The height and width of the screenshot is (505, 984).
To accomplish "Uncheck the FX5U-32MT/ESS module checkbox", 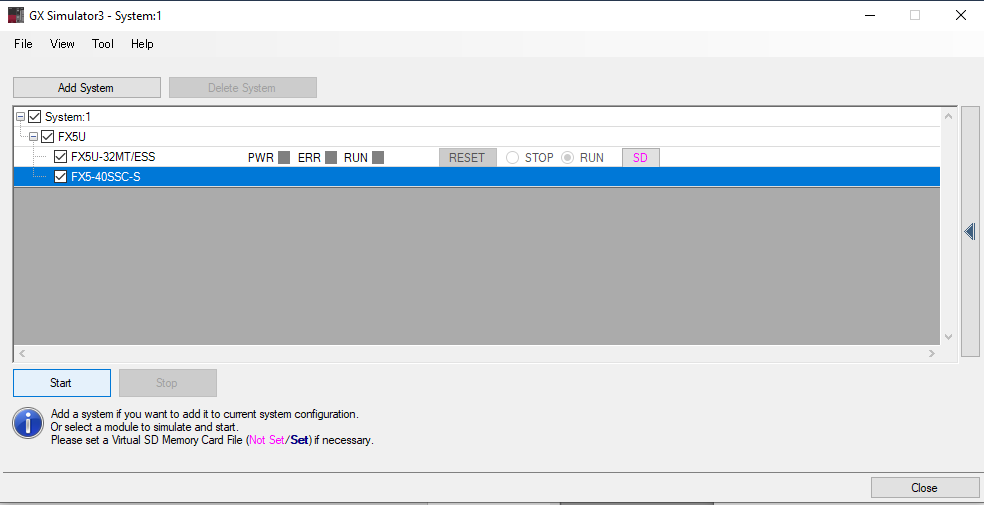I will click(61, 157).
